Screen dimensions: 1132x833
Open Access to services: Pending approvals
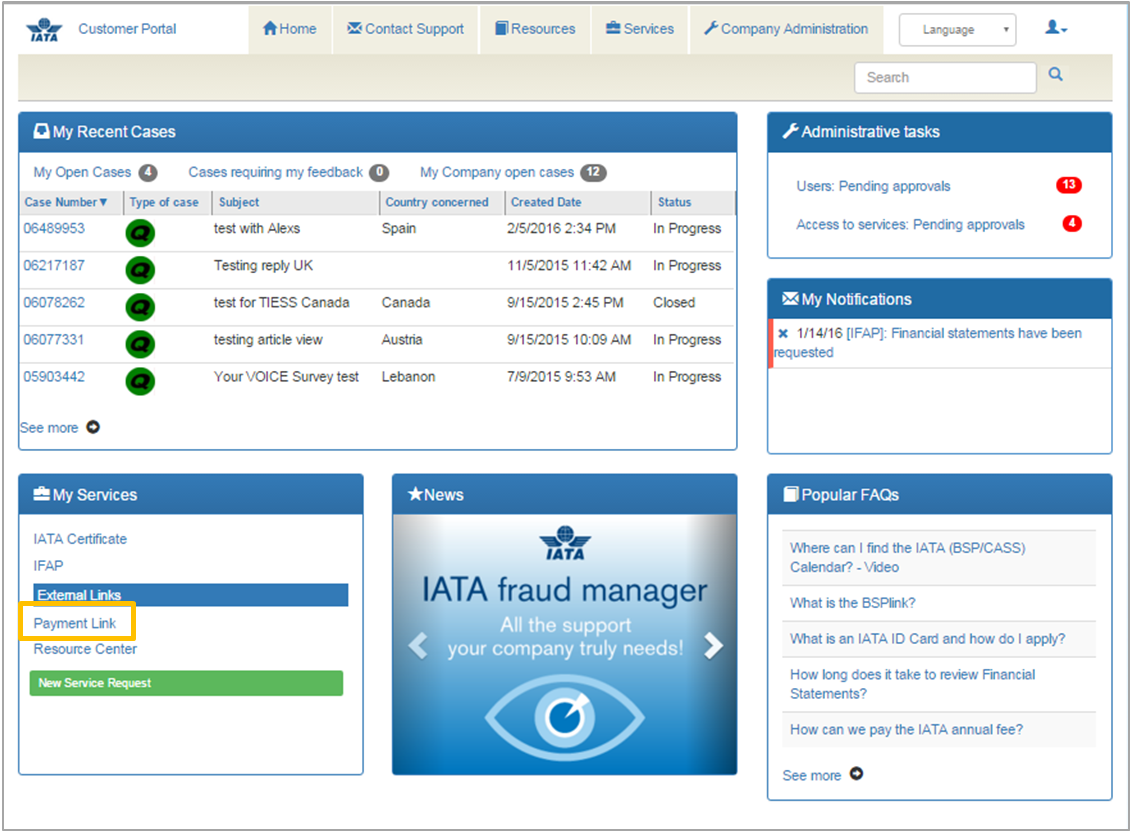pos(910,224)
